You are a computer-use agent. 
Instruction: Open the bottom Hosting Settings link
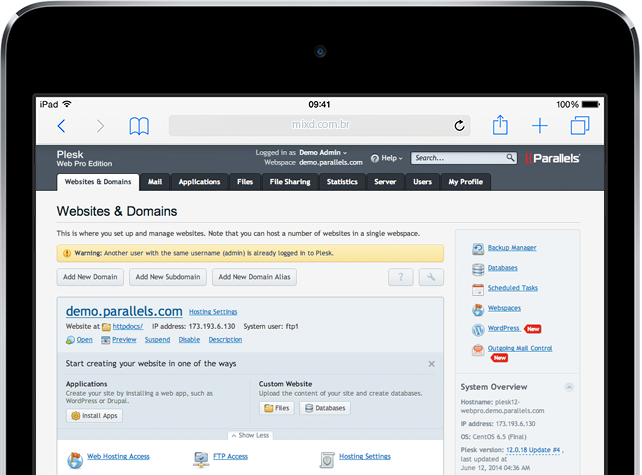[365, 456]
